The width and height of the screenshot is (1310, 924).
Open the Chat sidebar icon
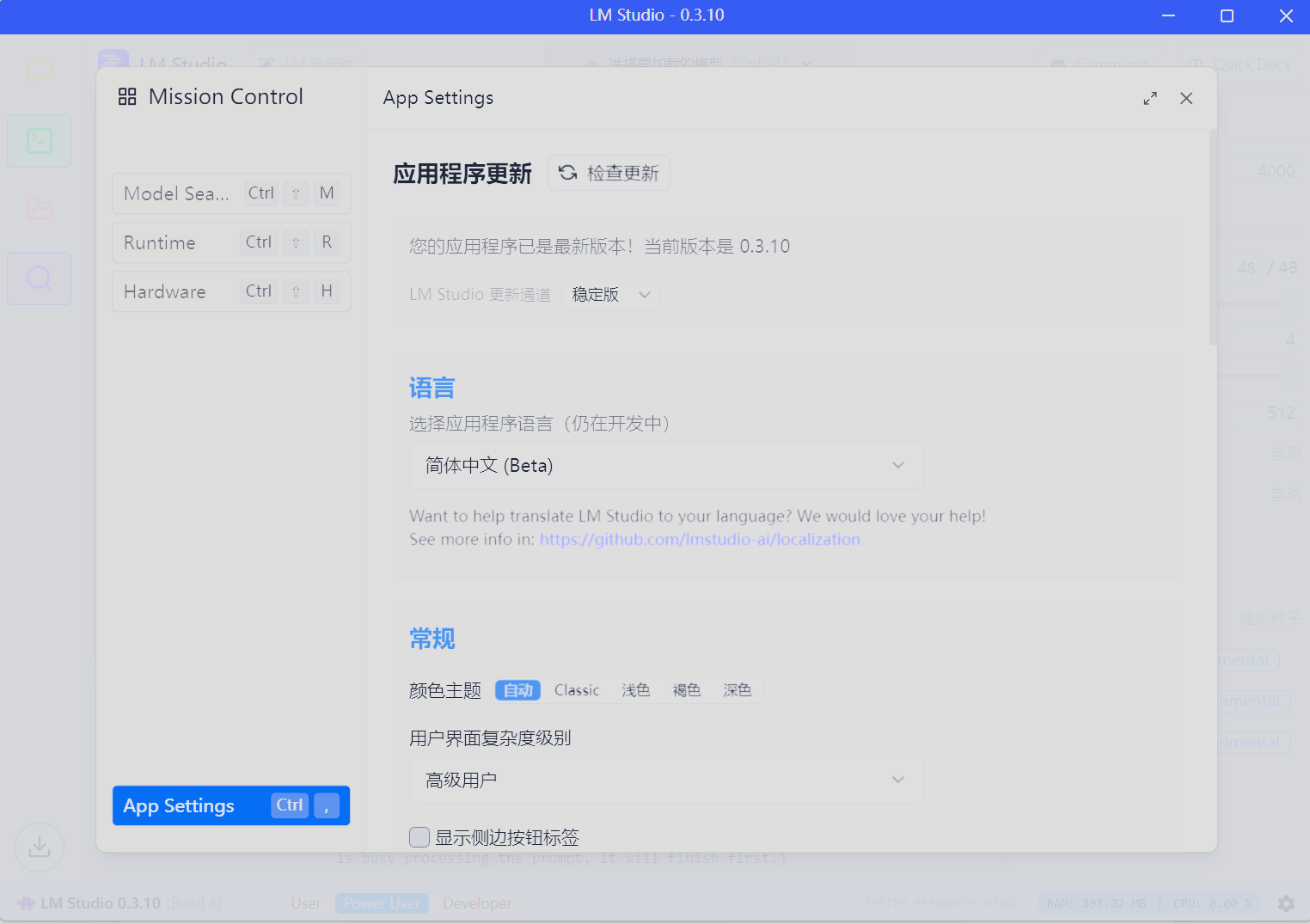40,72
